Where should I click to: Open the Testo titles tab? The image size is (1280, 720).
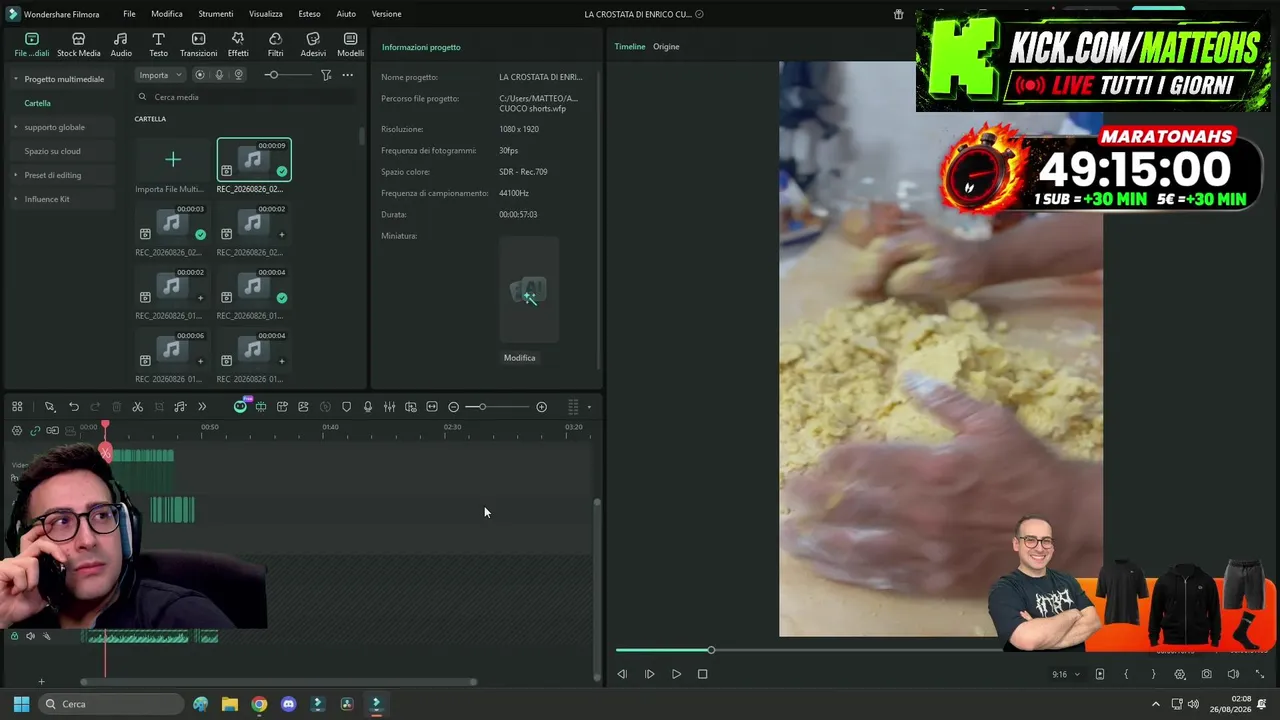(x=158, y=45)
